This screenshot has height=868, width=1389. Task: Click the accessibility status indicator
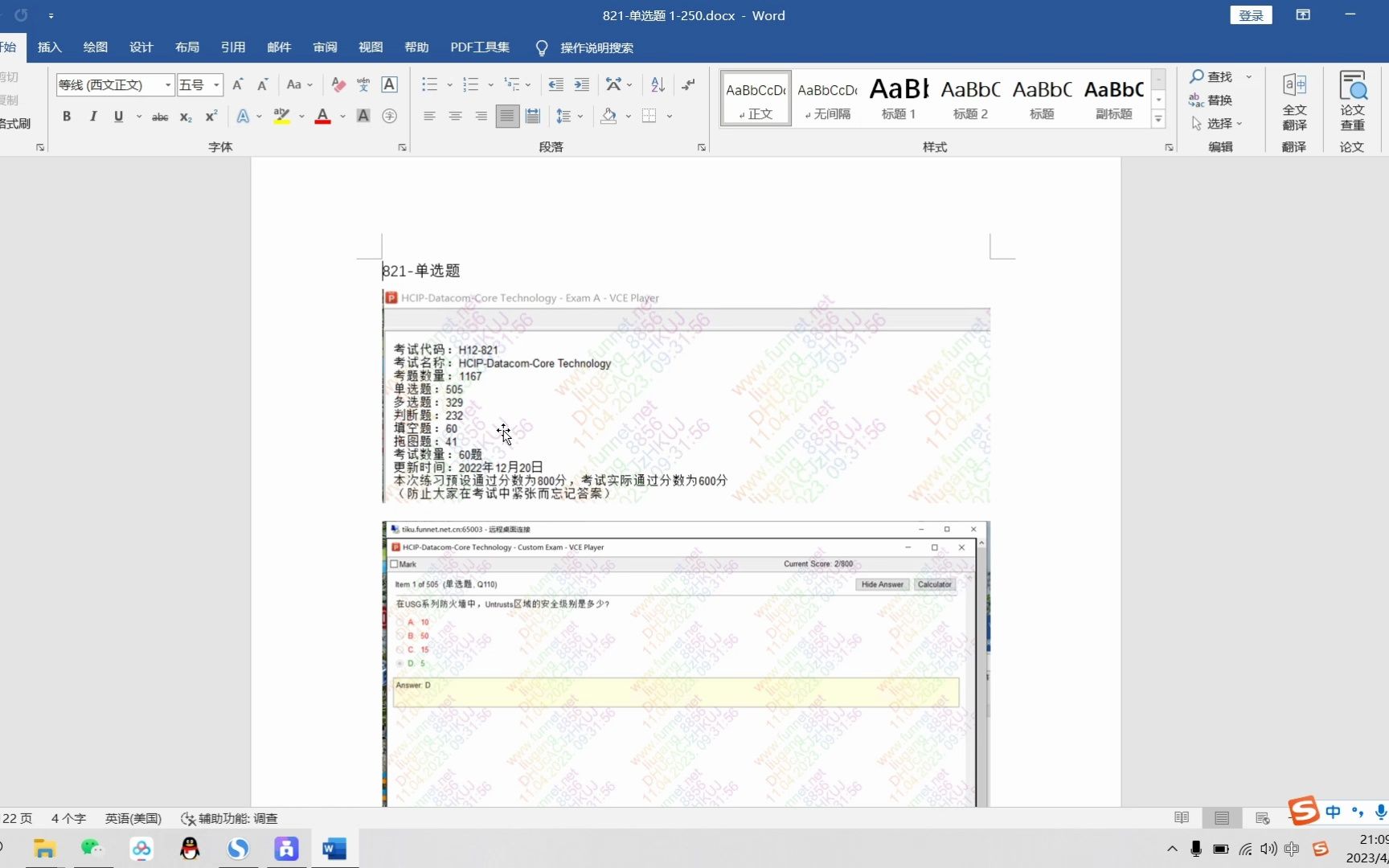point(230,818)
